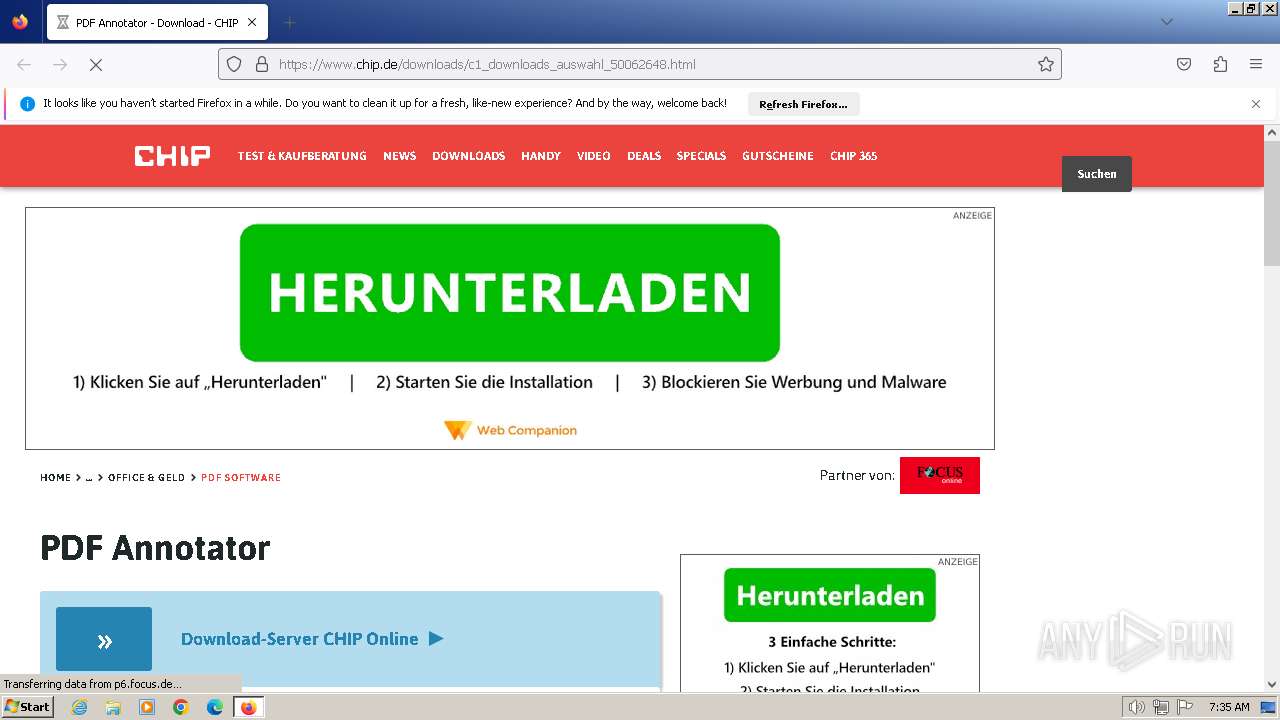Image resolution: width=1280 pixels, height=720 pixels.
Task: Open the volume speaker tray icon
Action: coord(1137,707)
